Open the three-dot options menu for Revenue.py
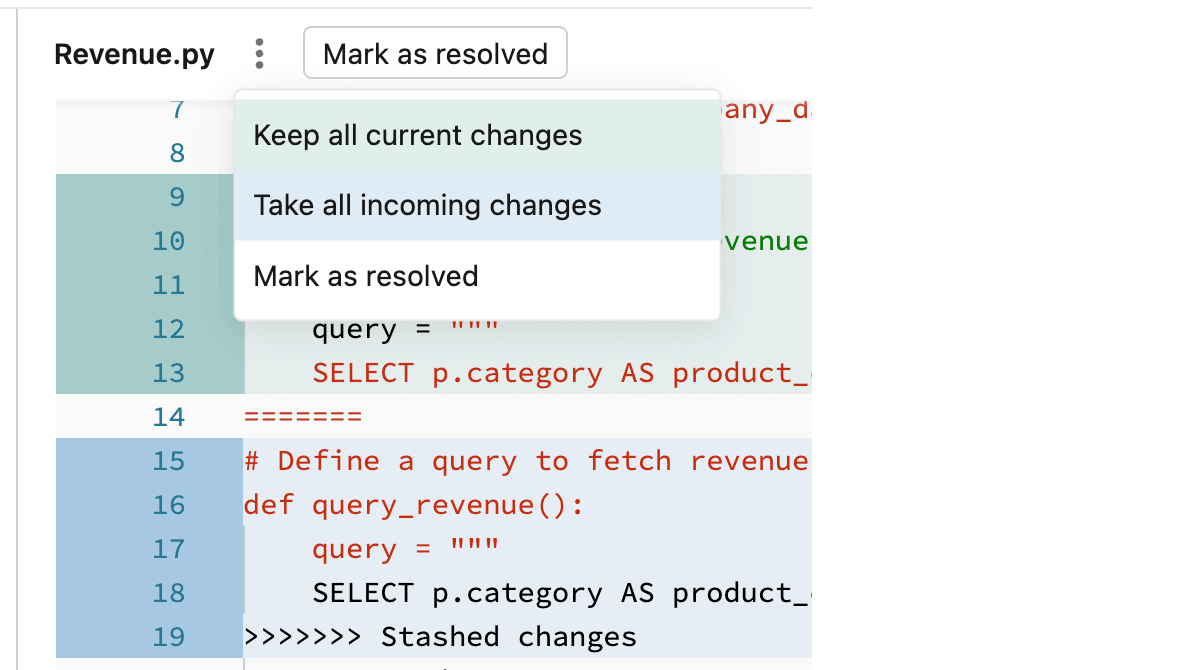The image size is (1200, 670). tap(259, 53)
